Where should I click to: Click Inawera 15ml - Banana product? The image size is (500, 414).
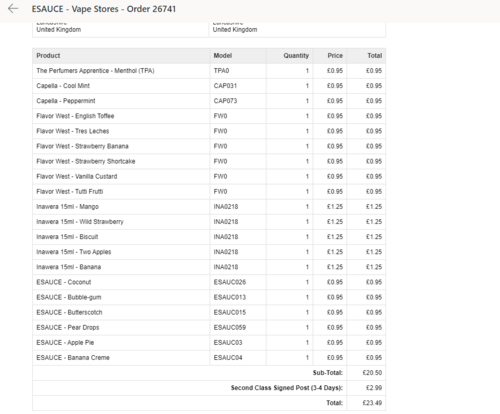coord(68,267)
